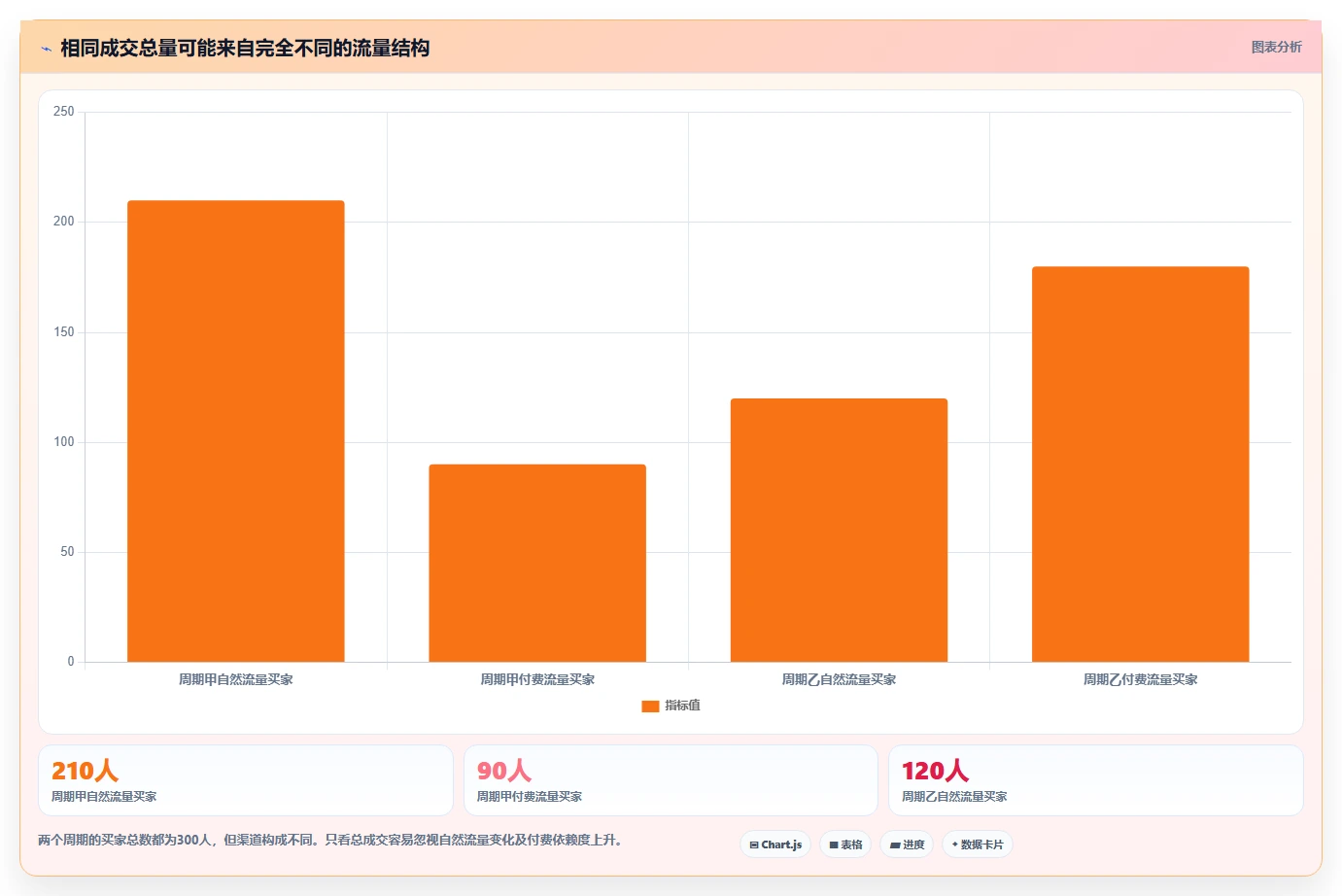1342x896 pixels.
Task: Click the small icon before the chart title
Action: (46, 49)
